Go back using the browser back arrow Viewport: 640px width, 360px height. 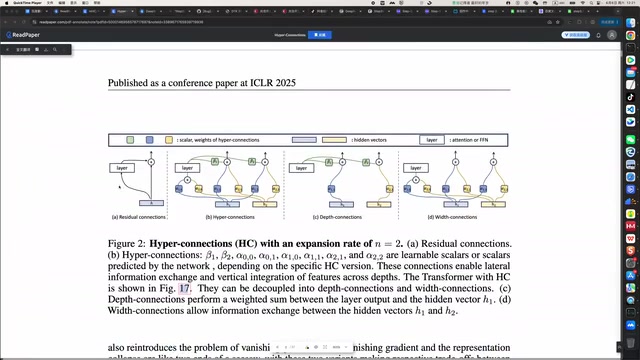pos(6,22)
